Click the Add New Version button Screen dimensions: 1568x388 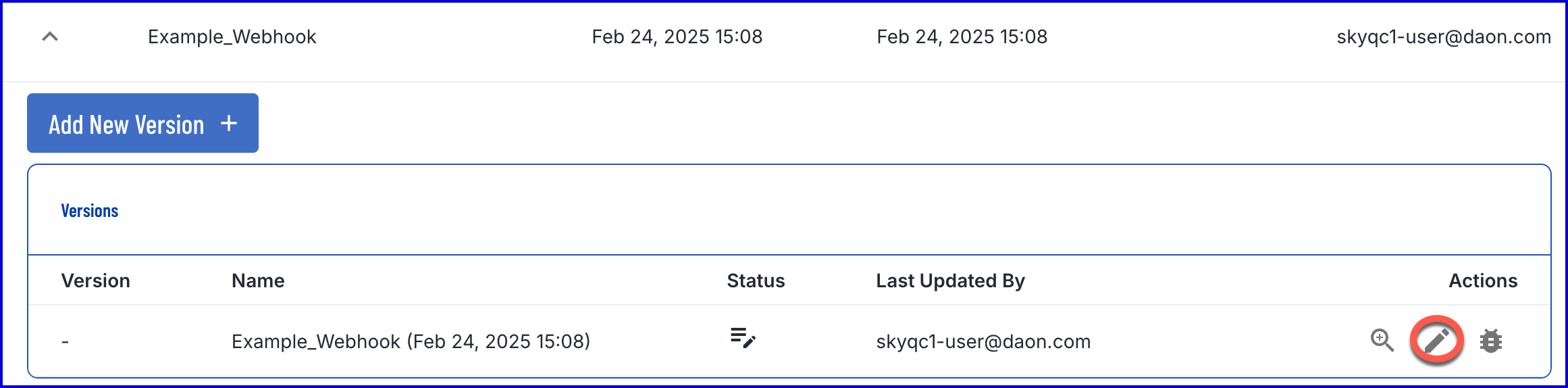[142, 123]
